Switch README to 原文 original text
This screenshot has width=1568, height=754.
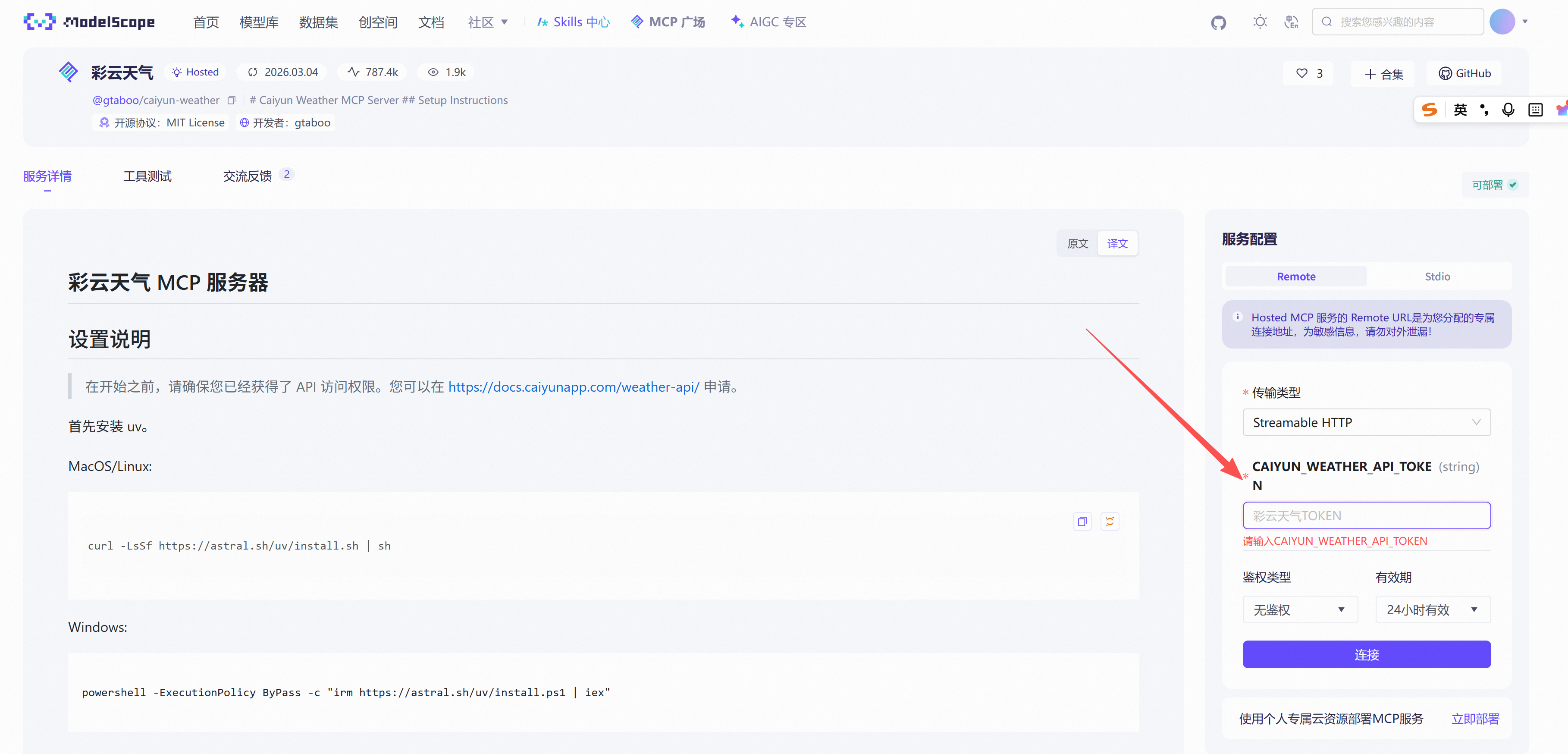(x=1077, y=244)
